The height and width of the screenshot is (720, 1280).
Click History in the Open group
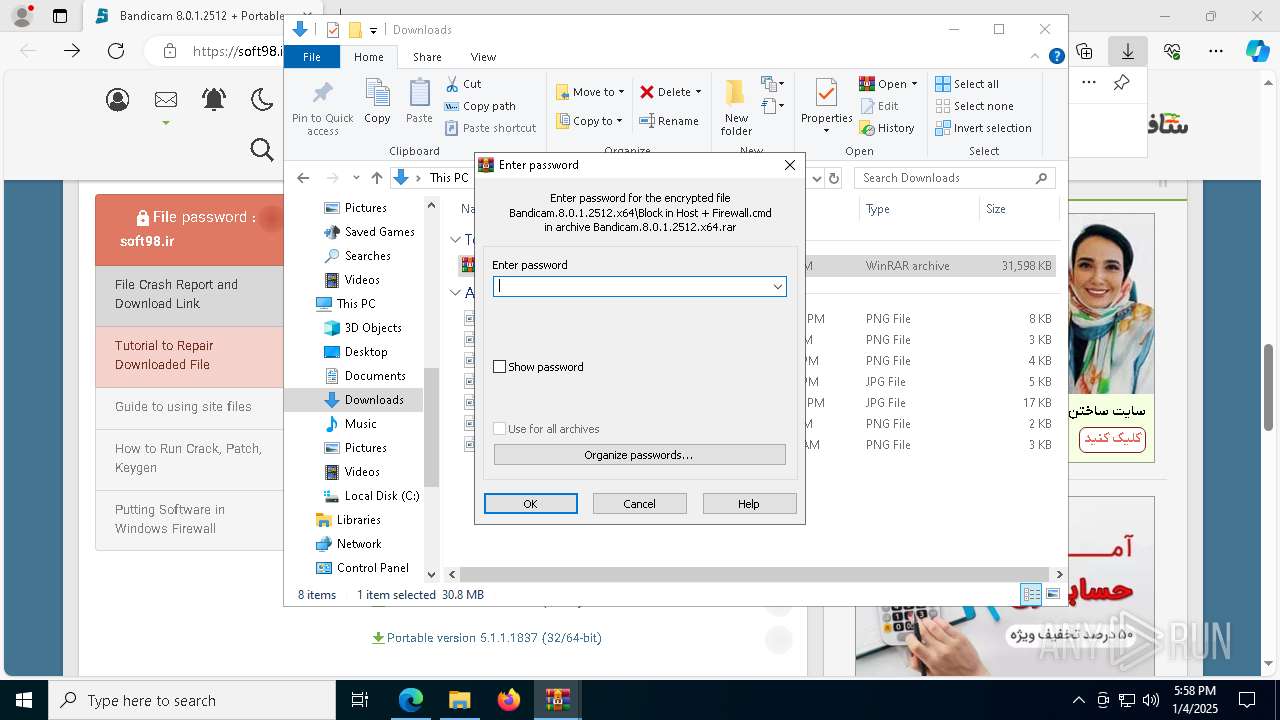pos(887,128)
